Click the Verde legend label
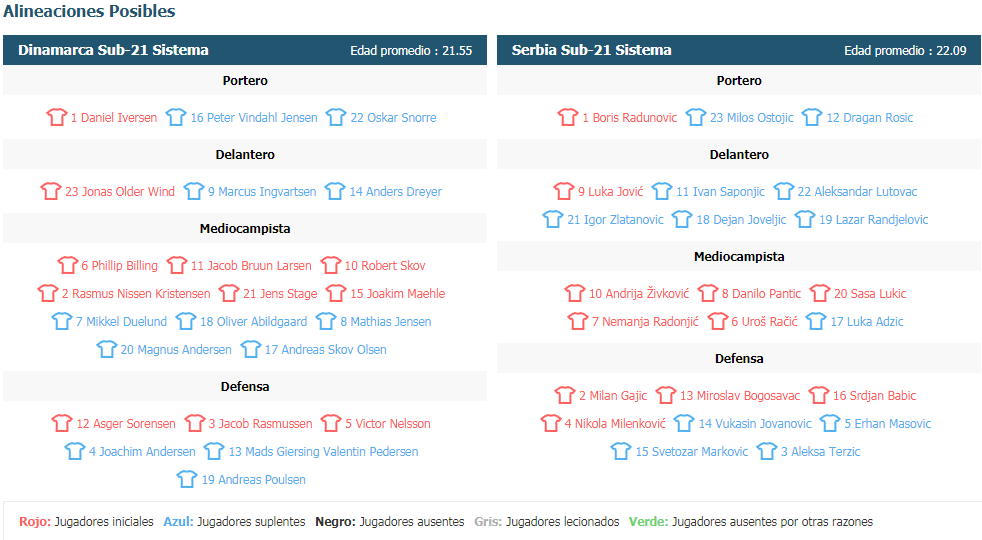The width and height of the screenshot is (982, 540). [648, 522]
